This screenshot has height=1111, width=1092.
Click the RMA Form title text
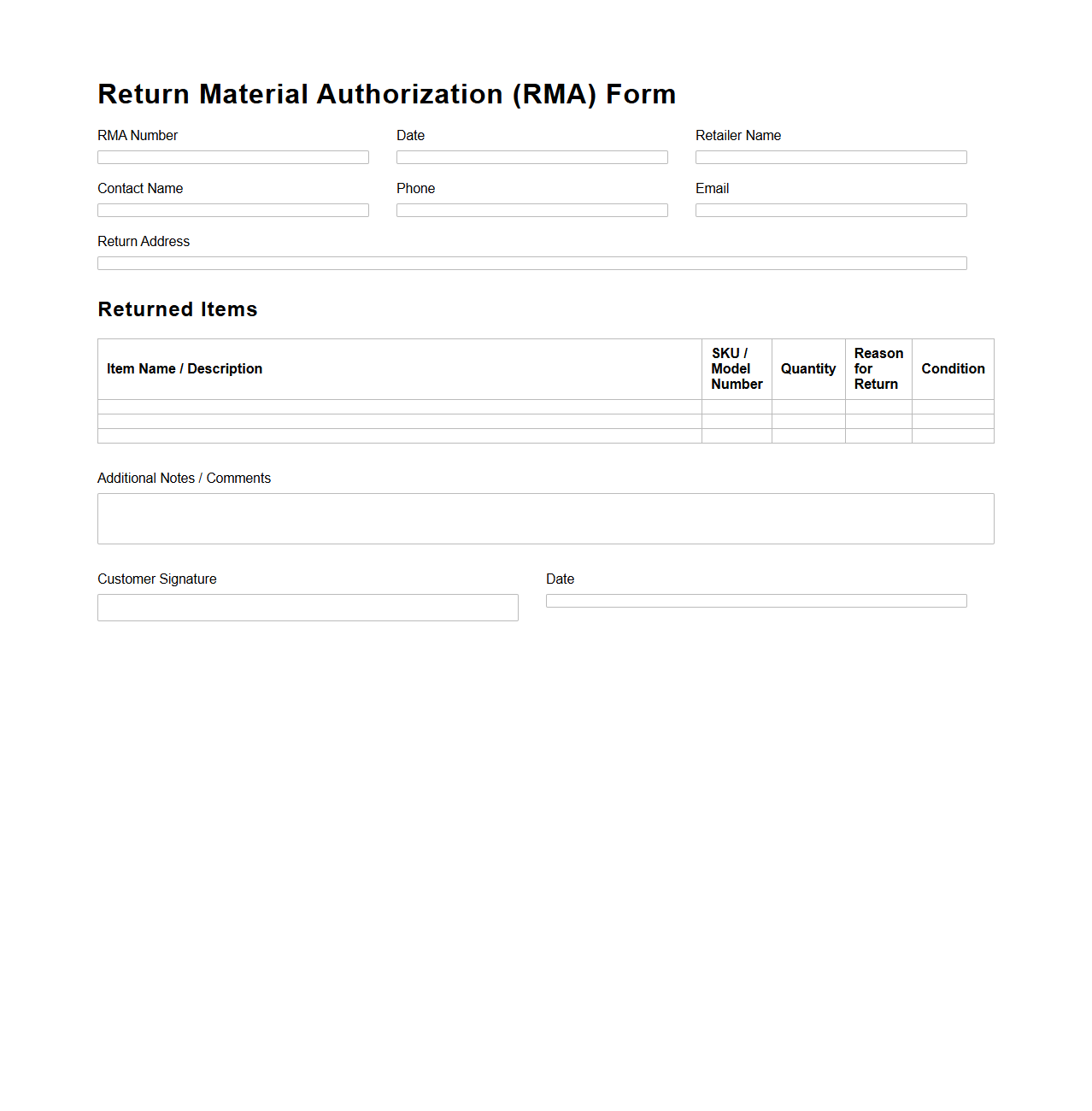coord(386,94)
